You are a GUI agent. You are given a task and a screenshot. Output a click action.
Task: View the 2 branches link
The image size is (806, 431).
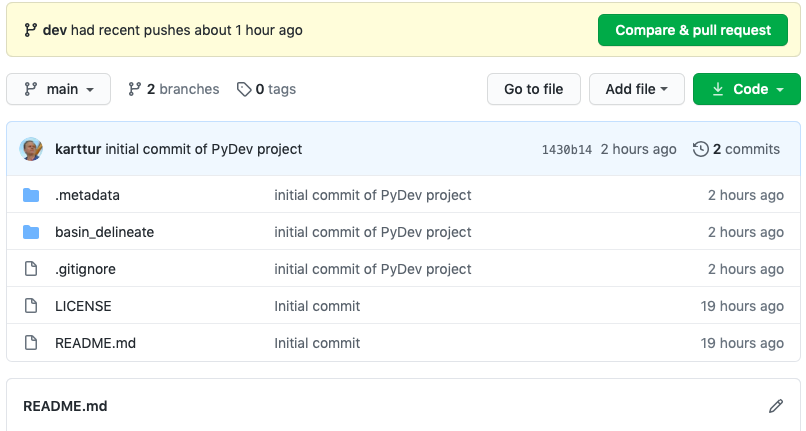(174, 89)
